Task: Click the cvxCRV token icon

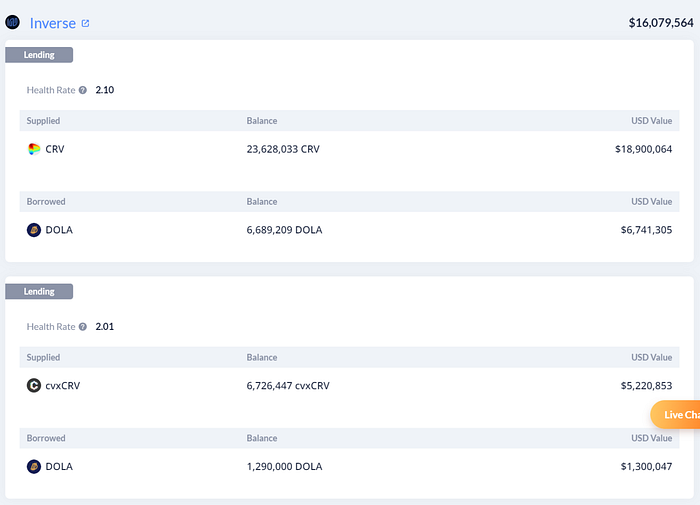Action: tap(34, 385)
